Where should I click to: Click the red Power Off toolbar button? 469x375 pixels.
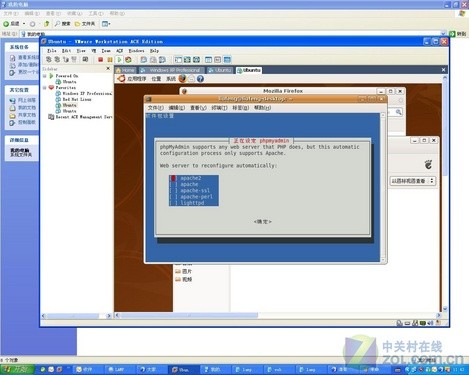coord(100,60)
